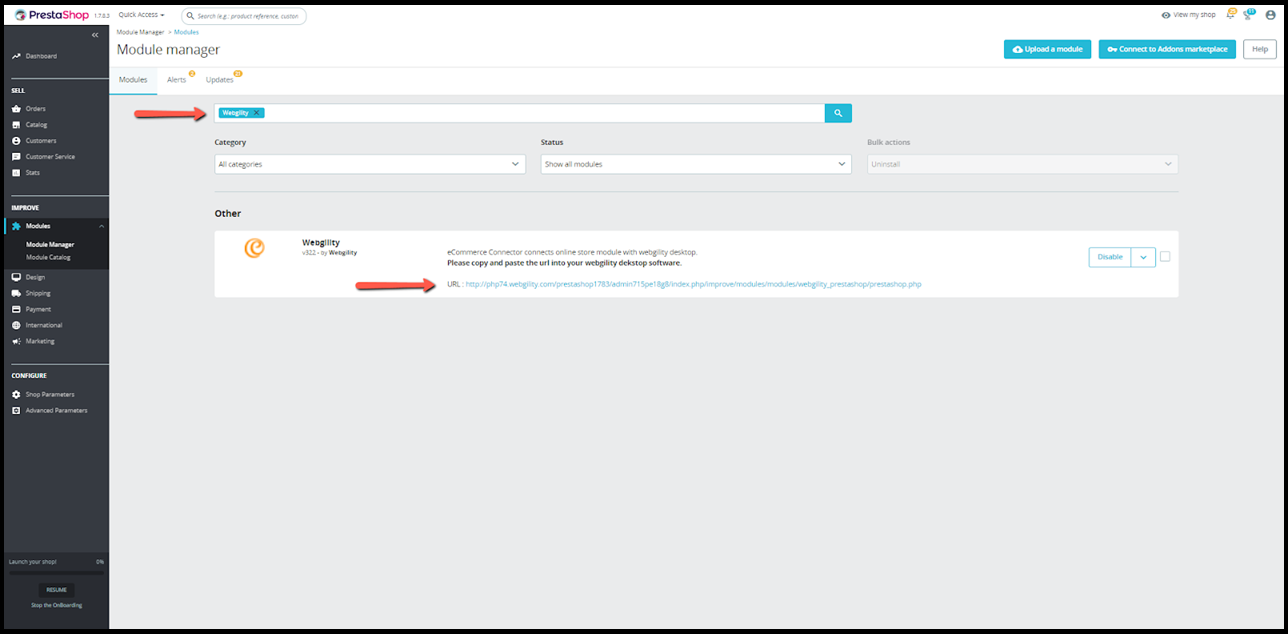Click the Help button
1288x634 pixels.
(x=1260, y=49)
